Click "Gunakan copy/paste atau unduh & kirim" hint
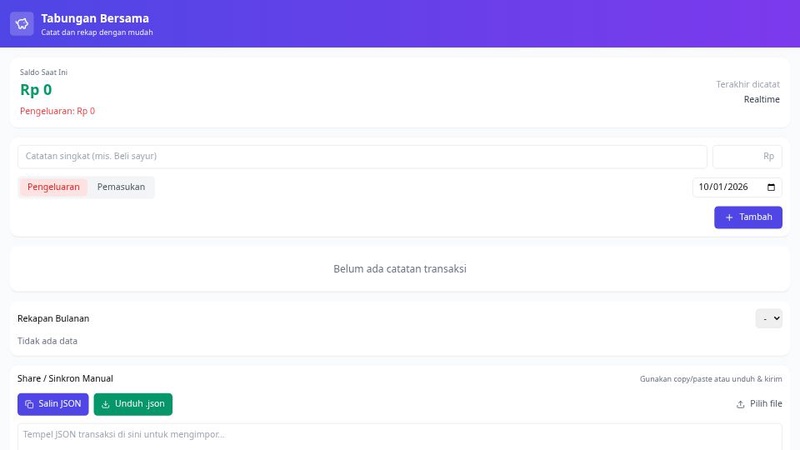 click(711, 379)
